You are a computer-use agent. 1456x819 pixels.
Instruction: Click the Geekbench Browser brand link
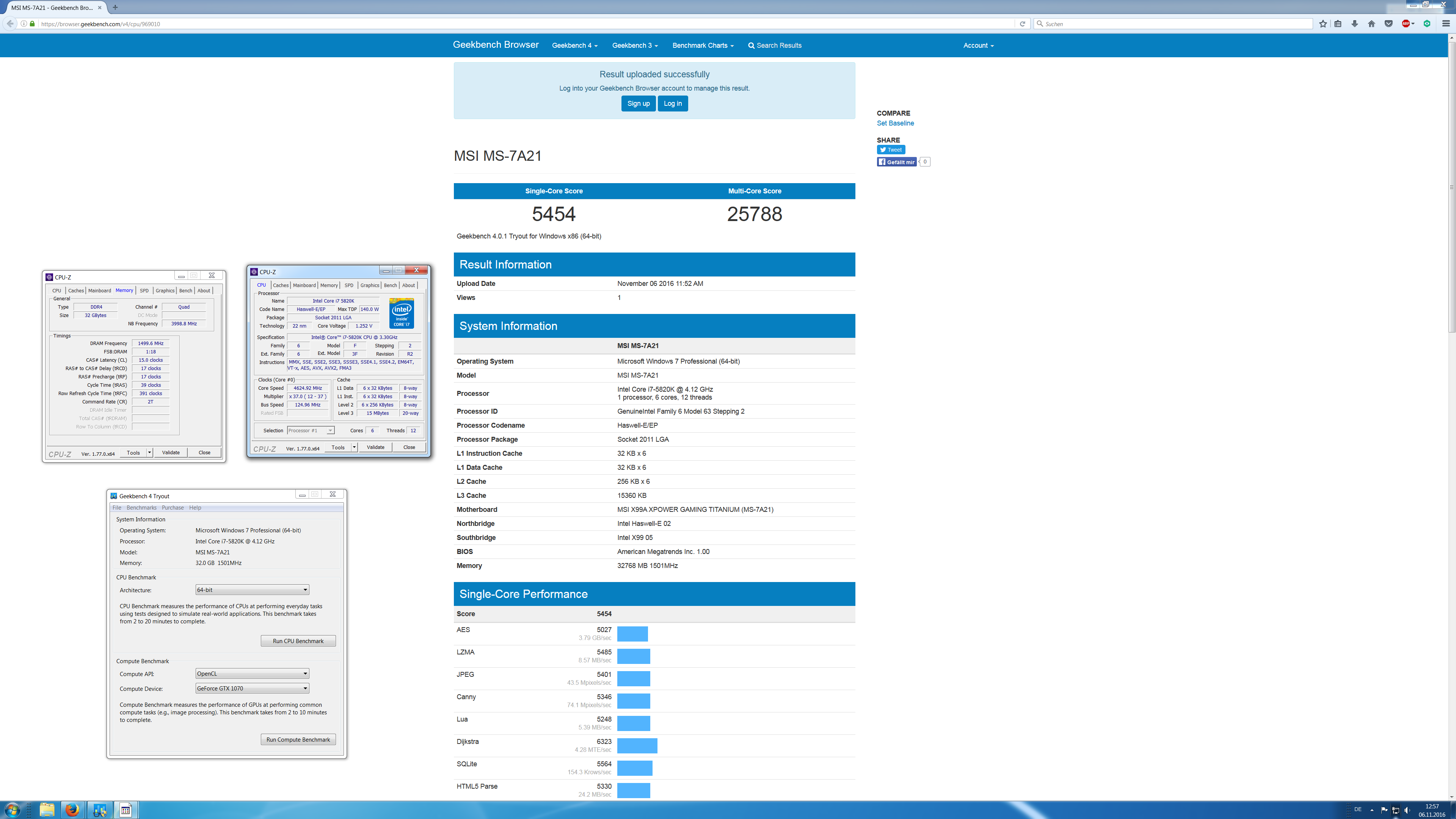tap(496, 45)
